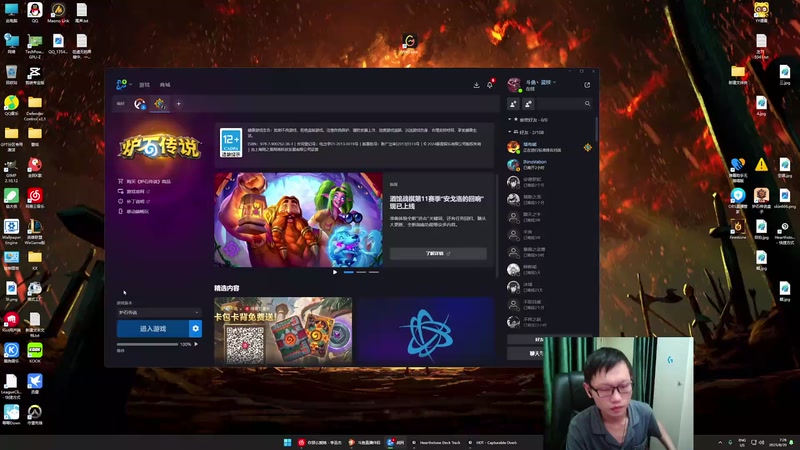This screenshot has width=800, height=450.
Task: Click the friends search magnifier icon
Action: pos(587,104)
